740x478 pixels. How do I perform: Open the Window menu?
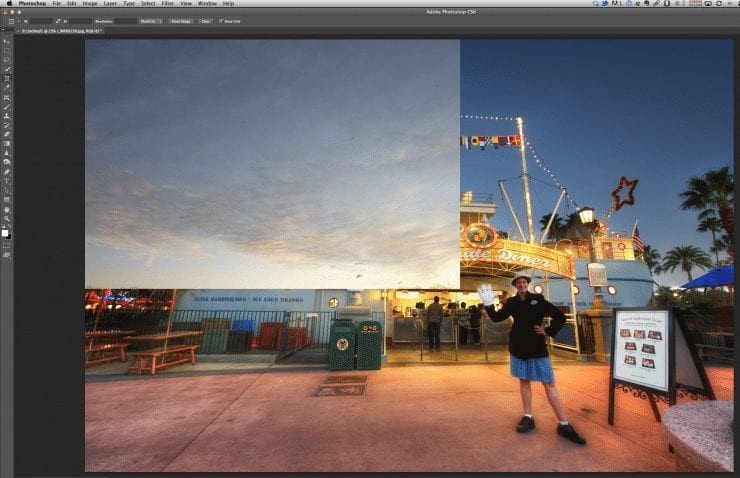click(x=207, y=3)
